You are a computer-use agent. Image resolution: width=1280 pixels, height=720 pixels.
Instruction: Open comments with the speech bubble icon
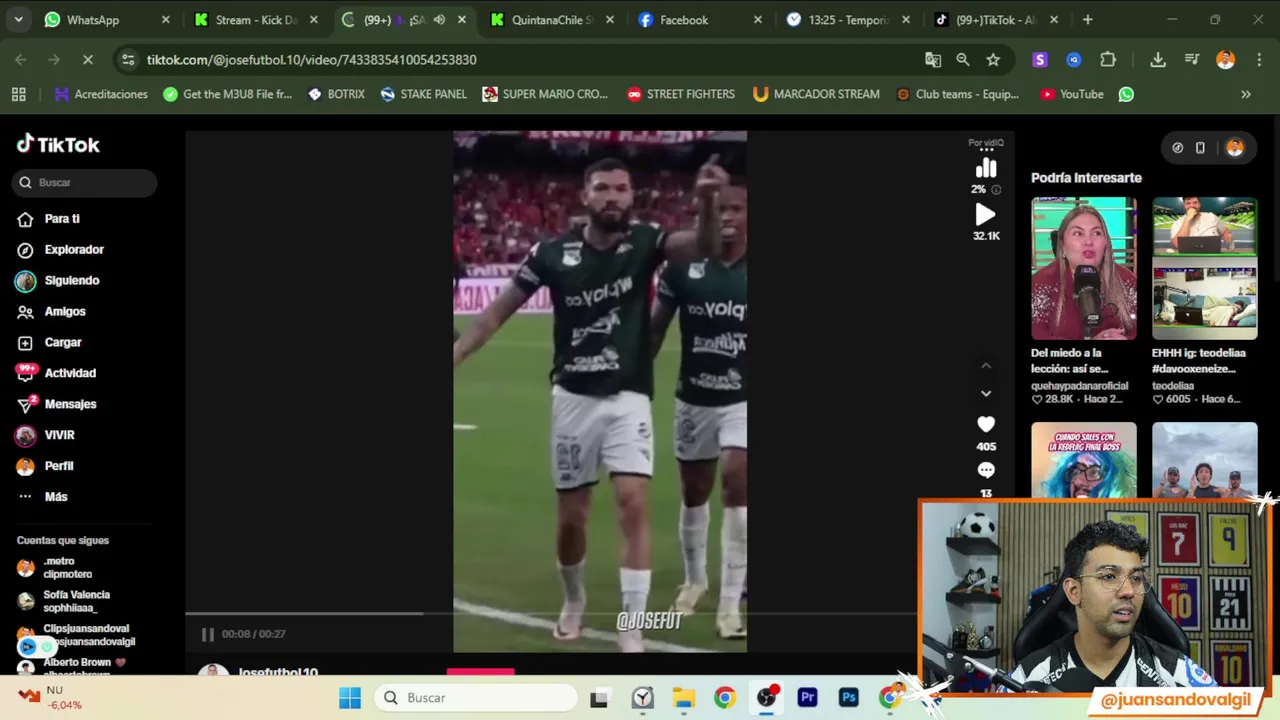[986, 470]
